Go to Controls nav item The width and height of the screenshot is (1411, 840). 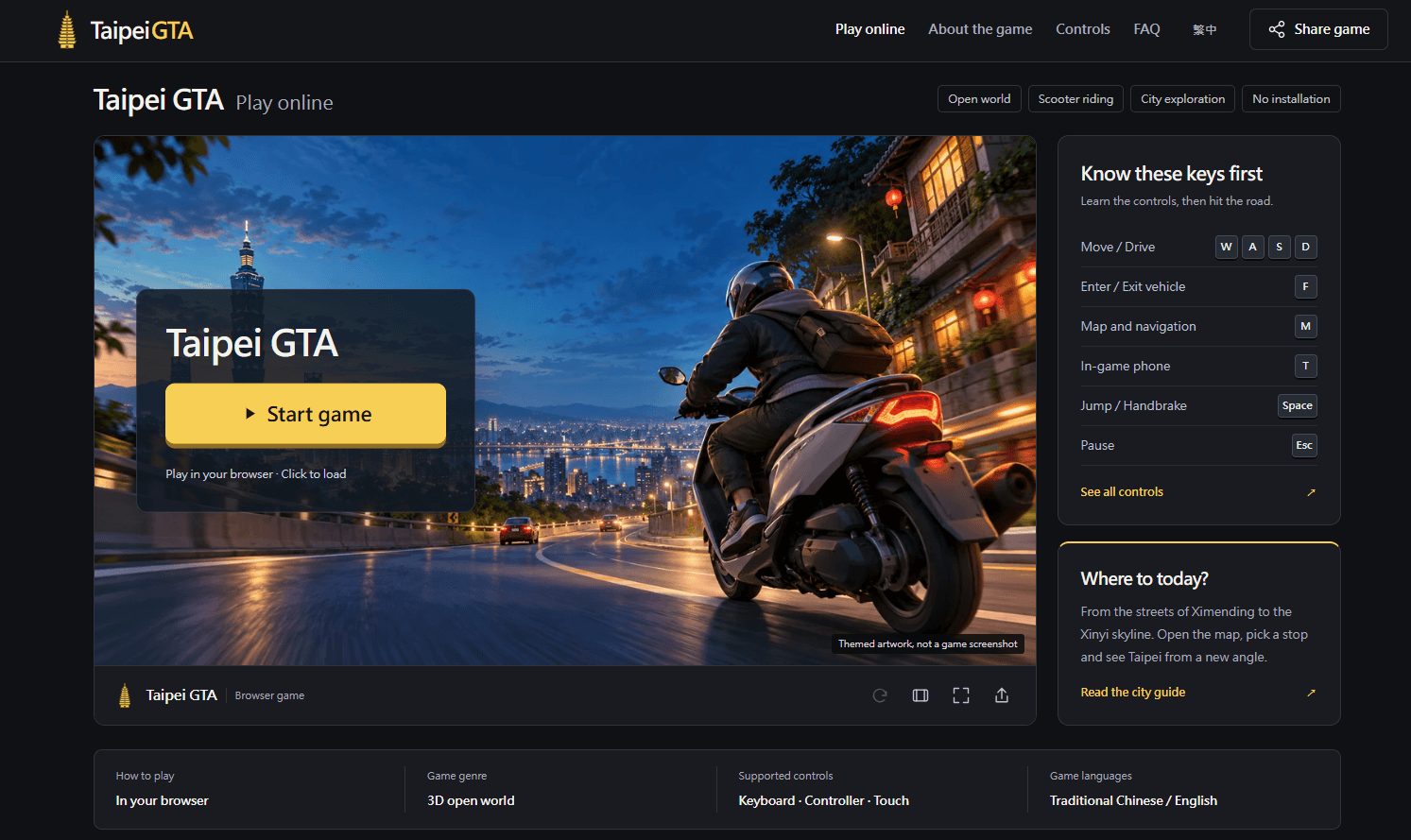click(x=1082, y=29)
